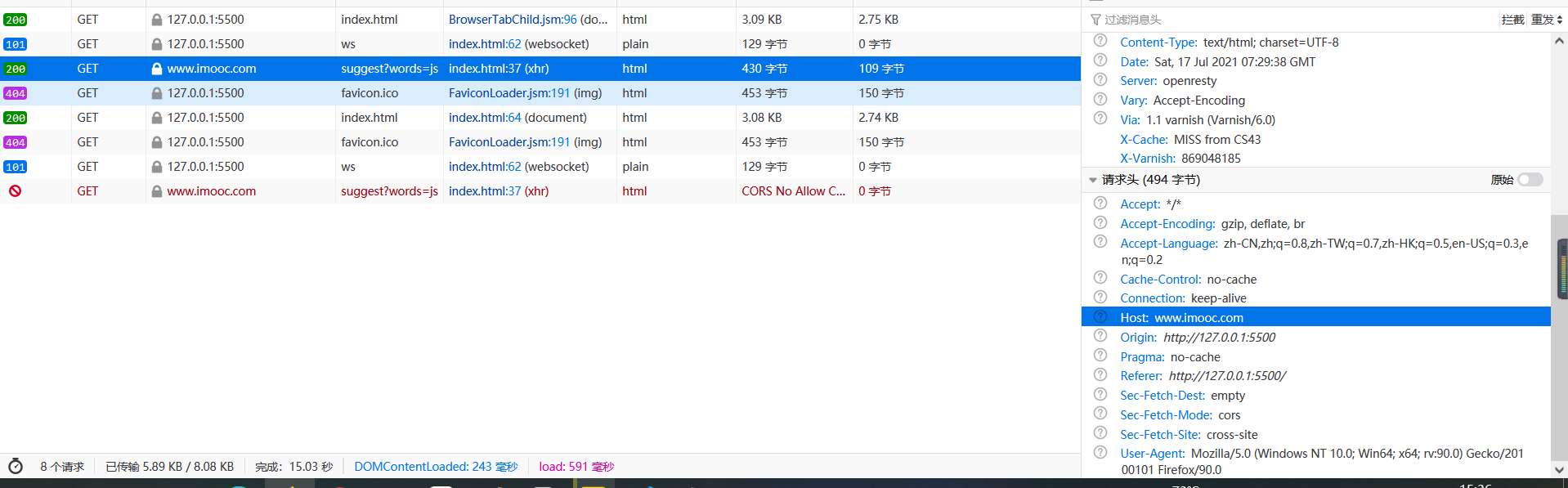Image resolution: width=1568 pixels, height=488 pixels.
Task: Click the 拦截 block button
Action: pyautogui.click(x=1512, y=20)
